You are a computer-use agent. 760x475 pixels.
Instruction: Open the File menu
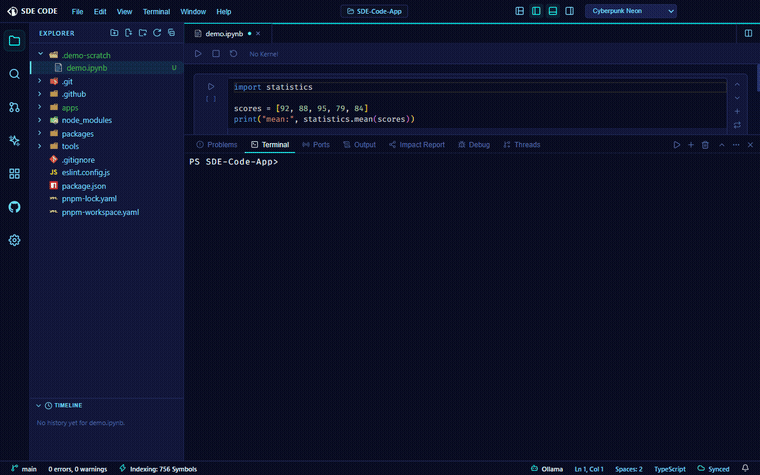[x=78, y=12]
